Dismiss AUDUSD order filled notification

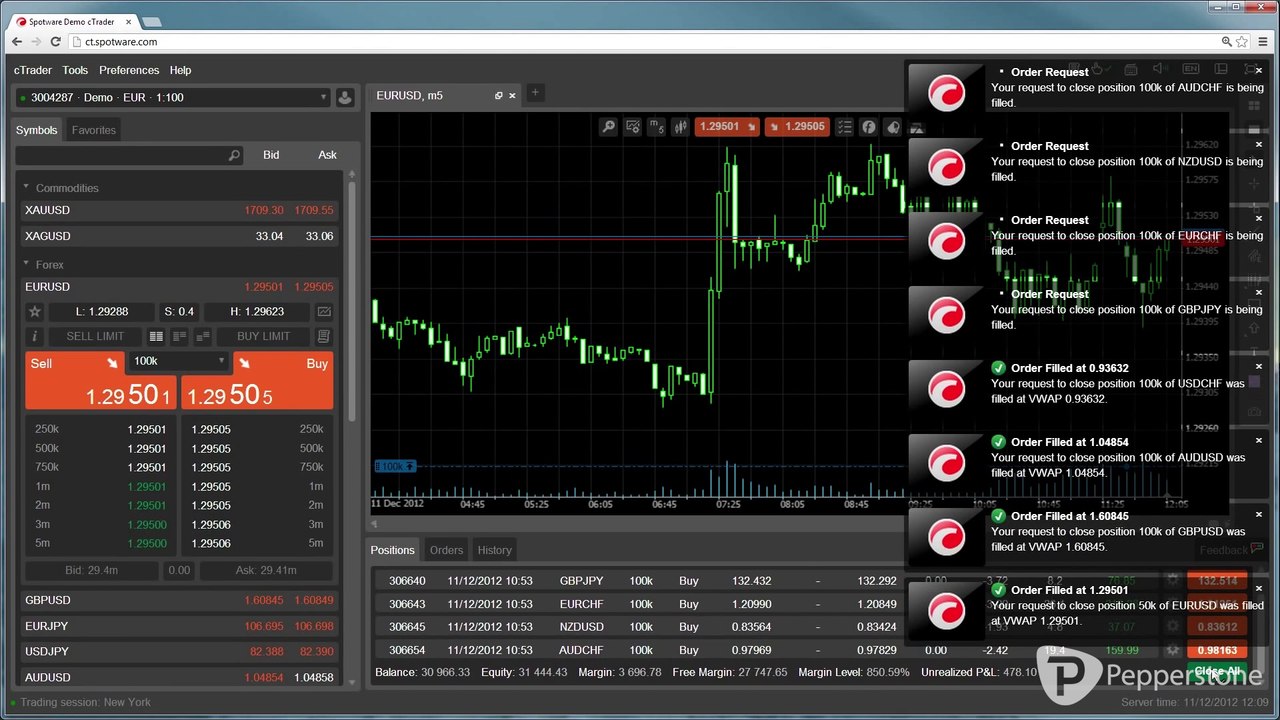click(x=1259, y=441)
